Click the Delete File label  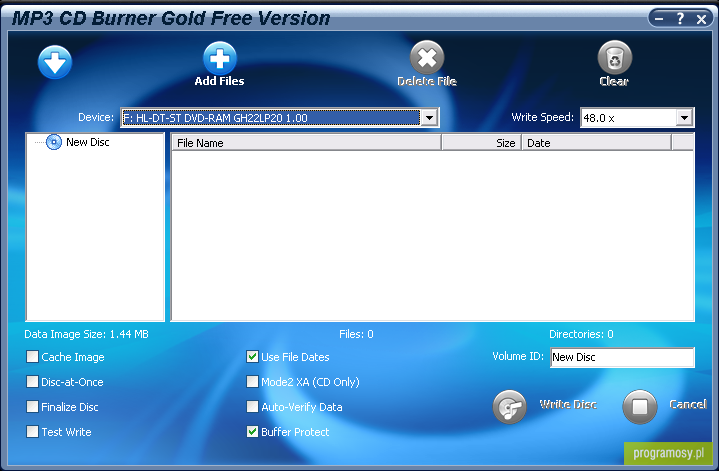pyautogui.click(x=427, y=81)
